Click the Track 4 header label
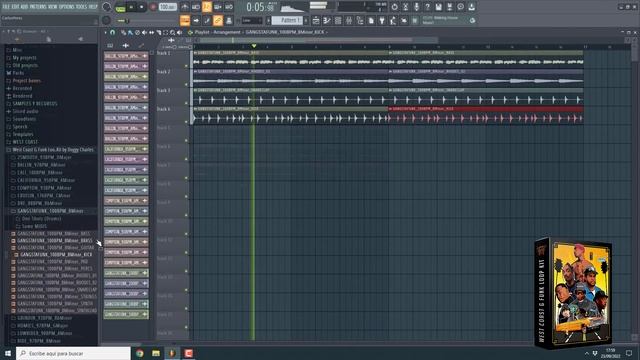The width and height of the screenshot is (640, 360). coord(164,109)
